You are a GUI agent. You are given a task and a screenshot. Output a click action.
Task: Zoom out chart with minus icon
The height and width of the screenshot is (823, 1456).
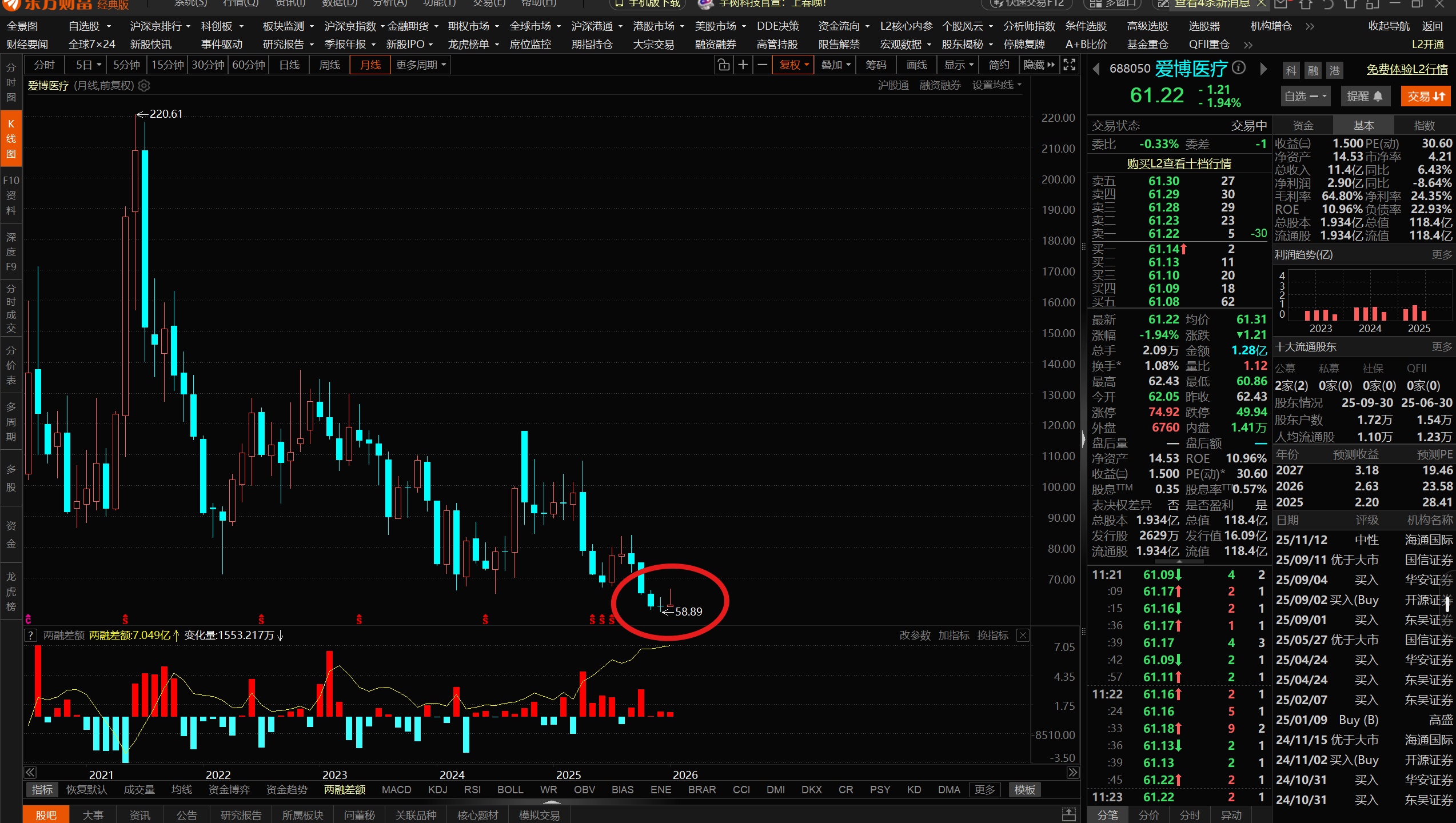click(x=762, y=65)
